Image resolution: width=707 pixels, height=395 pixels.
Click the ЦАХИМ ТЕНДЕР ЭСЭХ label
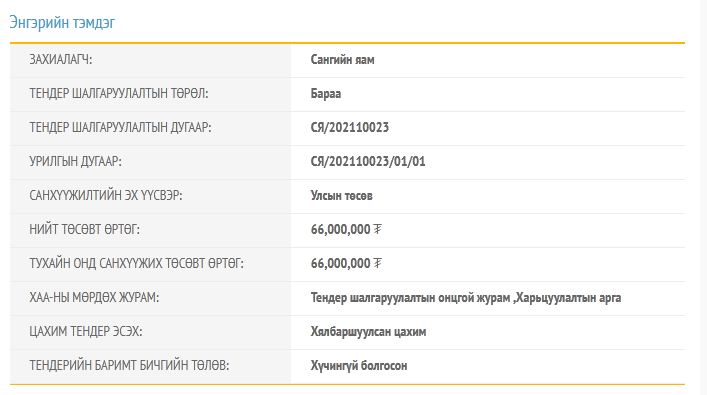pos(86,331)
